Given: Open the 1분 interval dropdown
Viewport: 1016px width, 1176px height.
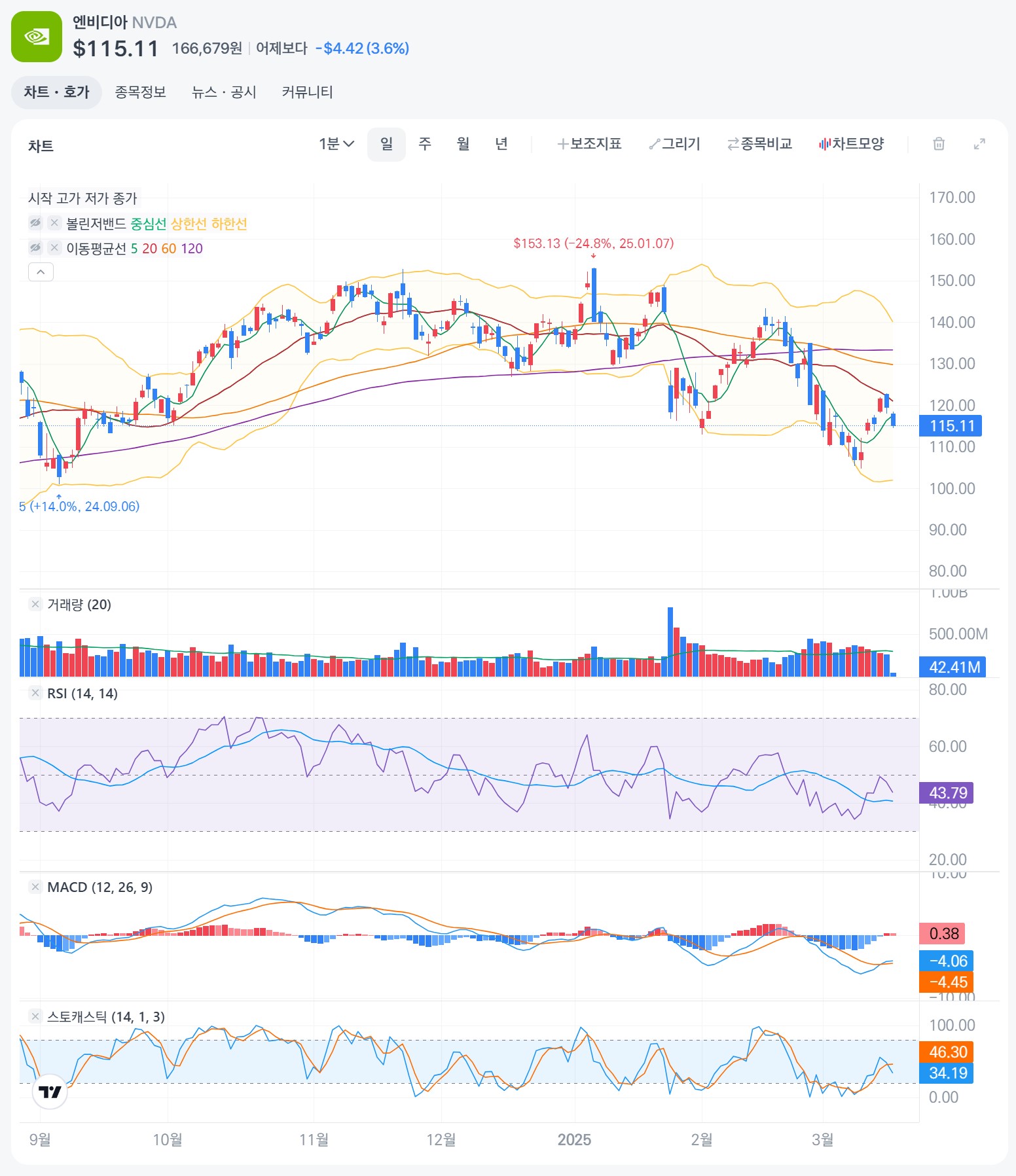Looking at the screenshot, I should [336, 144].
